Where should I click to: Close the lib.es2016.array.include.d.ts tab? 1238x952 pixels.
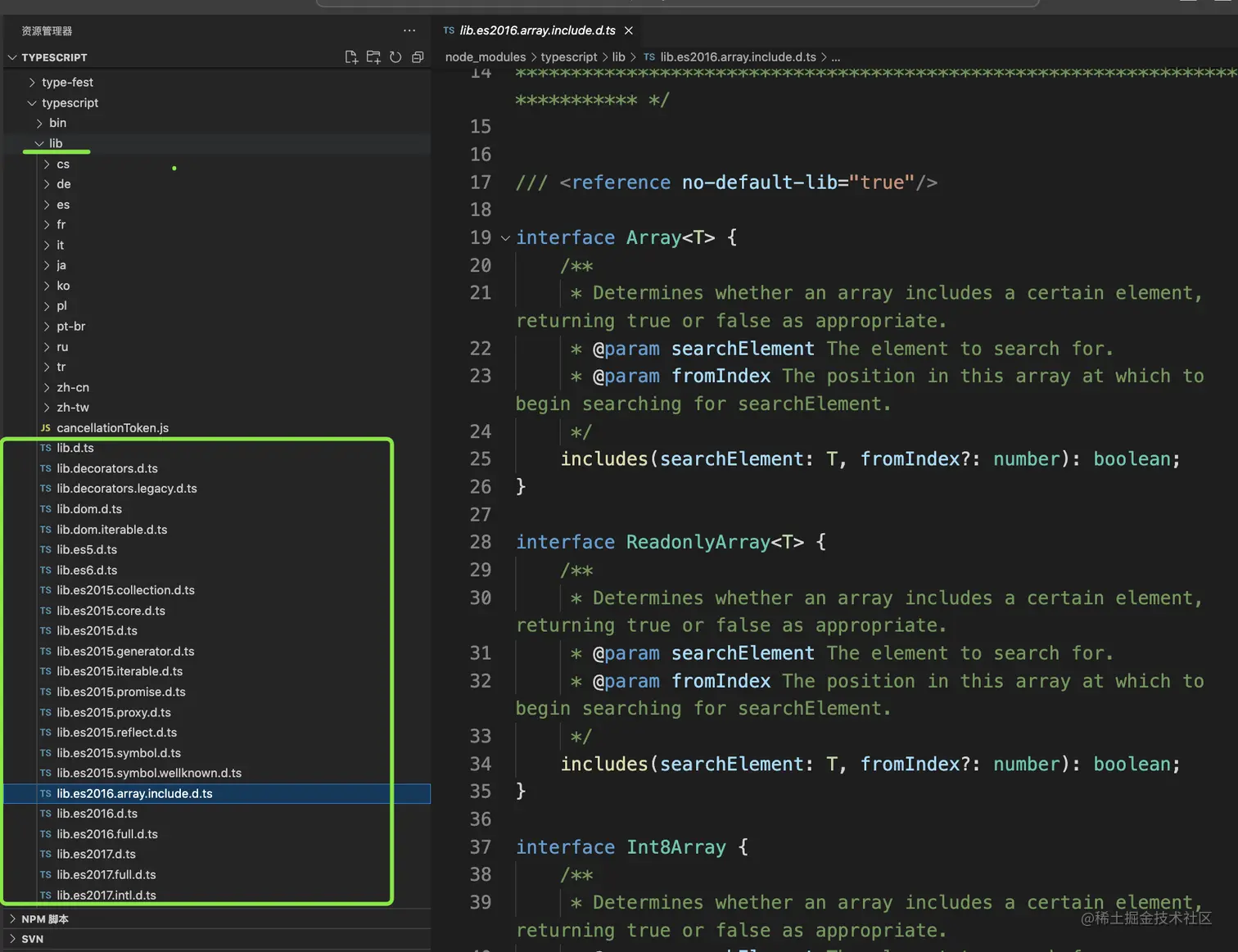tap(629, 30)
